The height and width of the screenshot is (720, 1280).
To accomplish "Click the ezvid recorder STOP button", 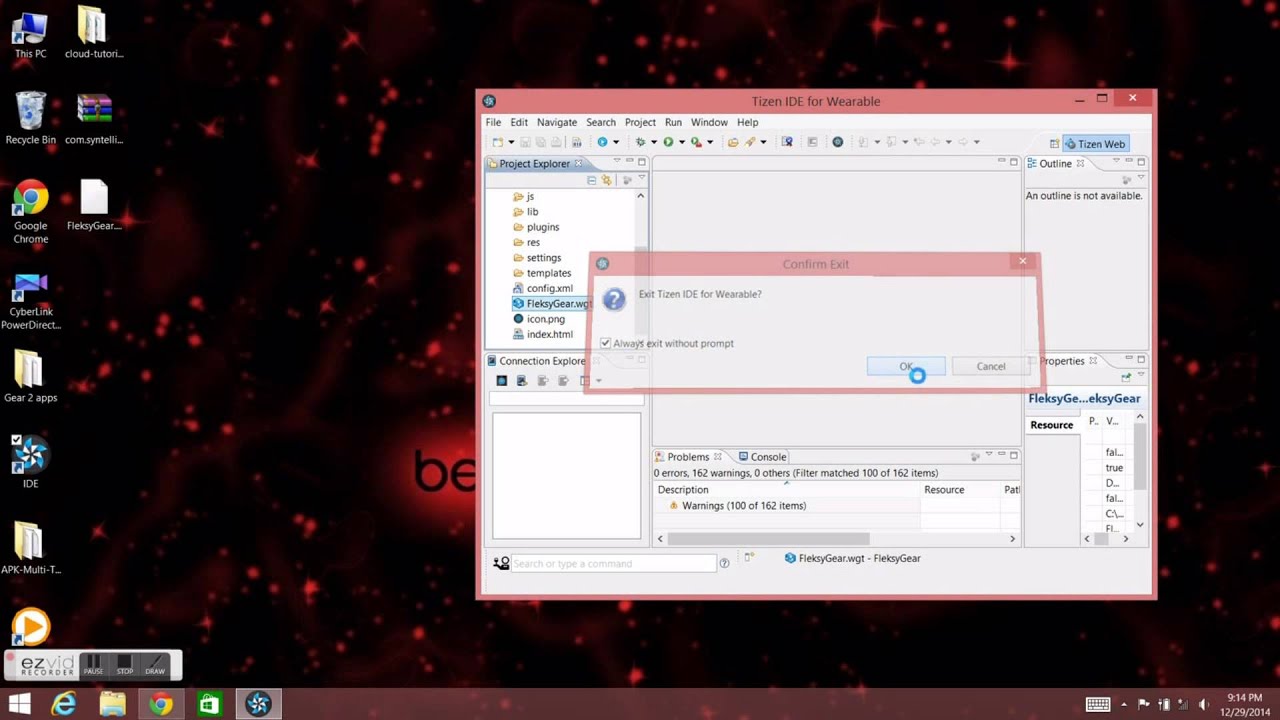I will point(124,664).
